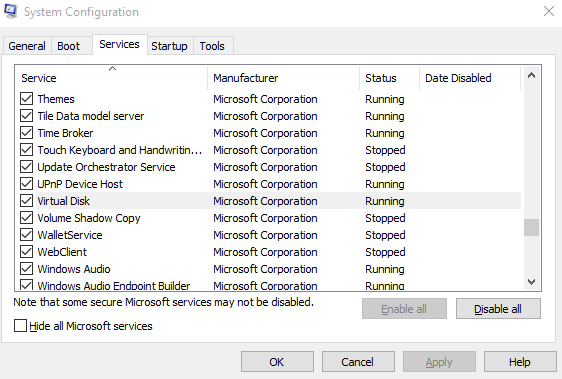The height and width of the screenshot is (379, 562).
Task: Toggle the Tile Data model server checkbox
Action: (27, 116)
